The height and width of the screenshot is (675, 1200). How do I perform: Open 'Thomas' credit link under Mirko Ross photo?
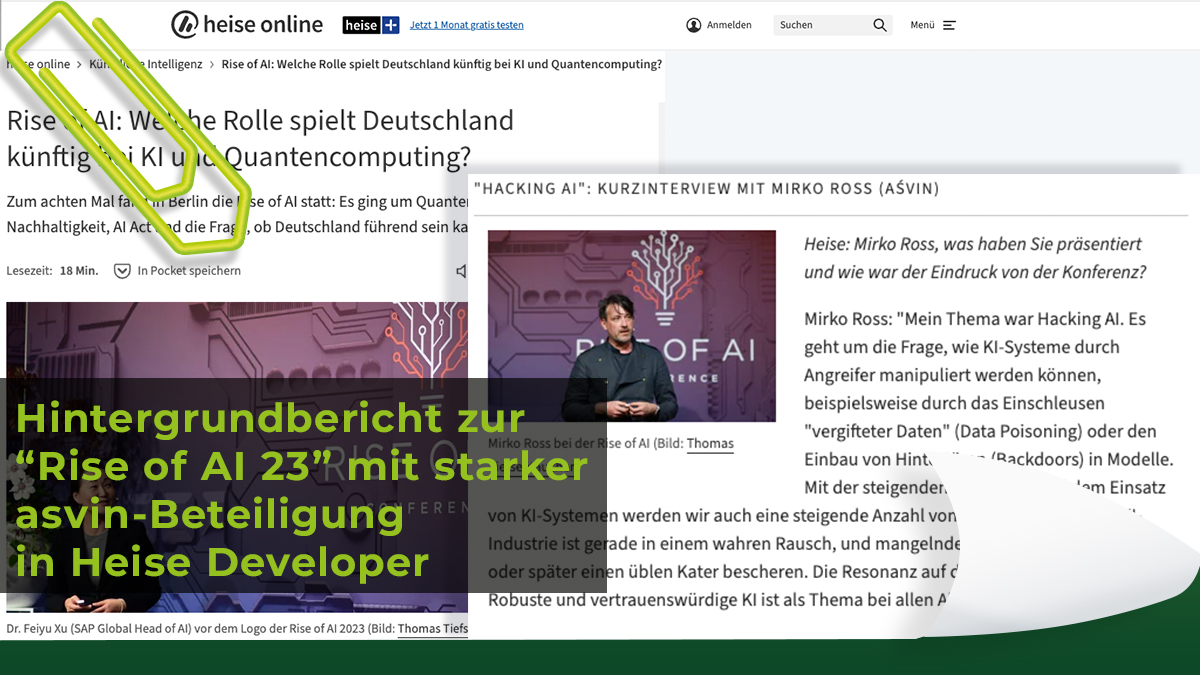click(710, 443)
